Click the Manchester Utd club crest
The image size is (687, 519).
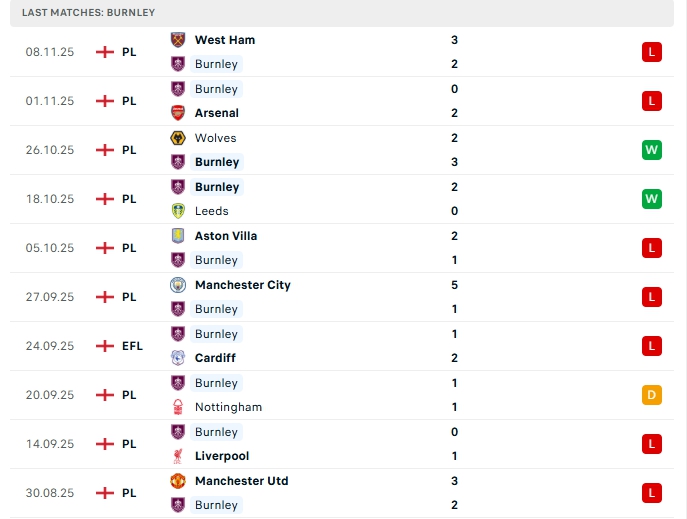click(178, 481)
